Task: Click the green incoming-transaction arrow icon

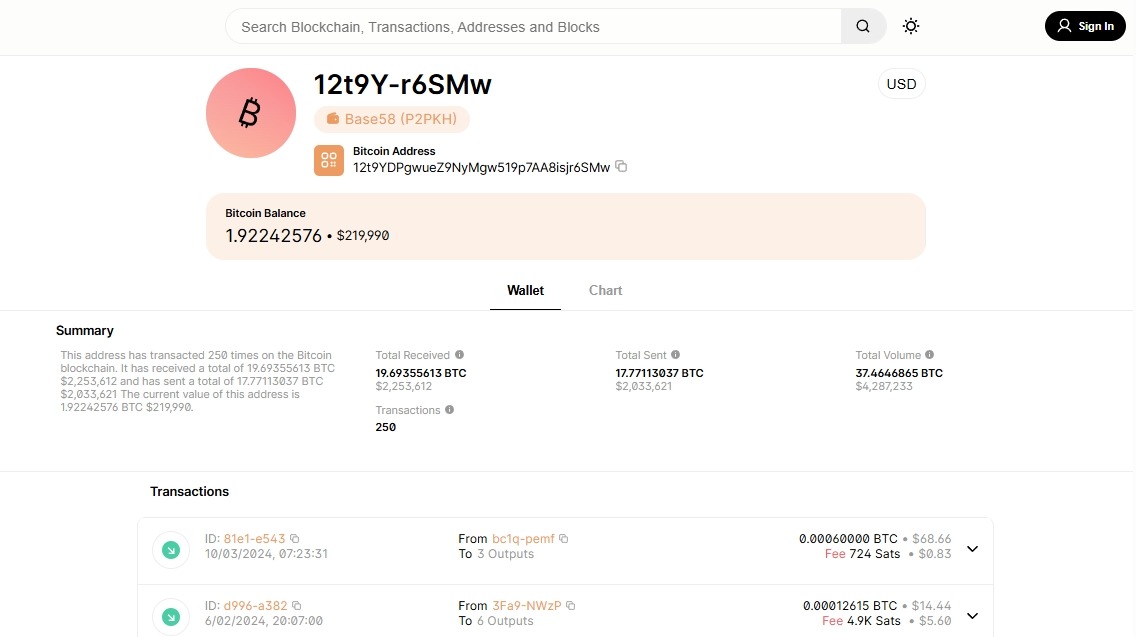Action: click(171, 549)
